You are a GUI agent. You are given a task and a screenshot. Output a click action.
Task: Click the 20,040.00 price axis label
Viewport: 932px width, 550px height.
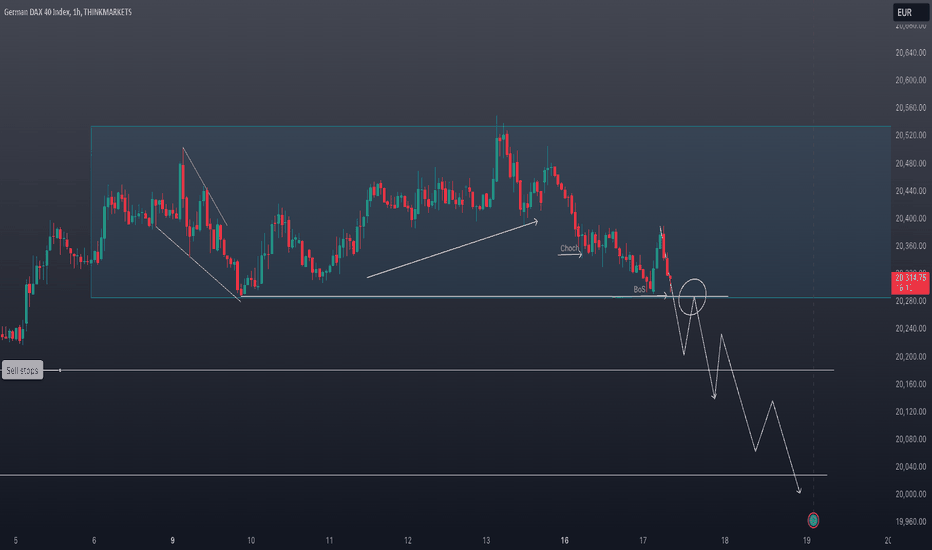(911, 467)
